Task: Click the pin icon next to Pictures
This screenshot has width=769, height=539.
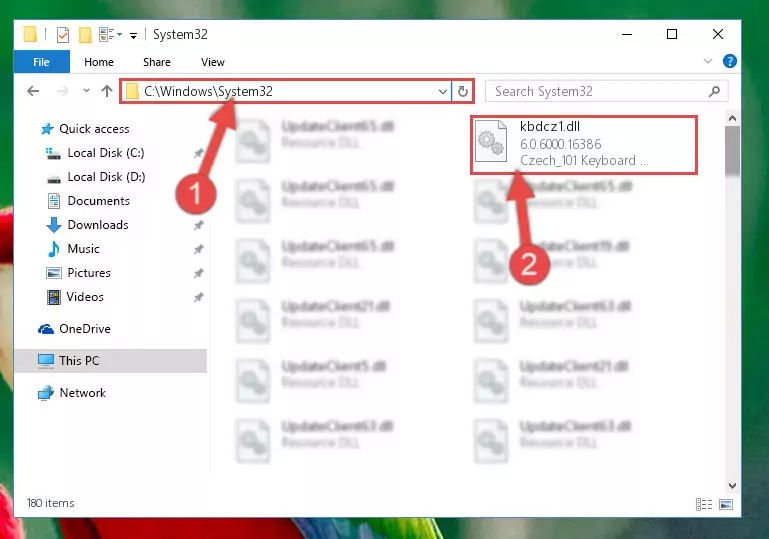Action: click(198, 273)
